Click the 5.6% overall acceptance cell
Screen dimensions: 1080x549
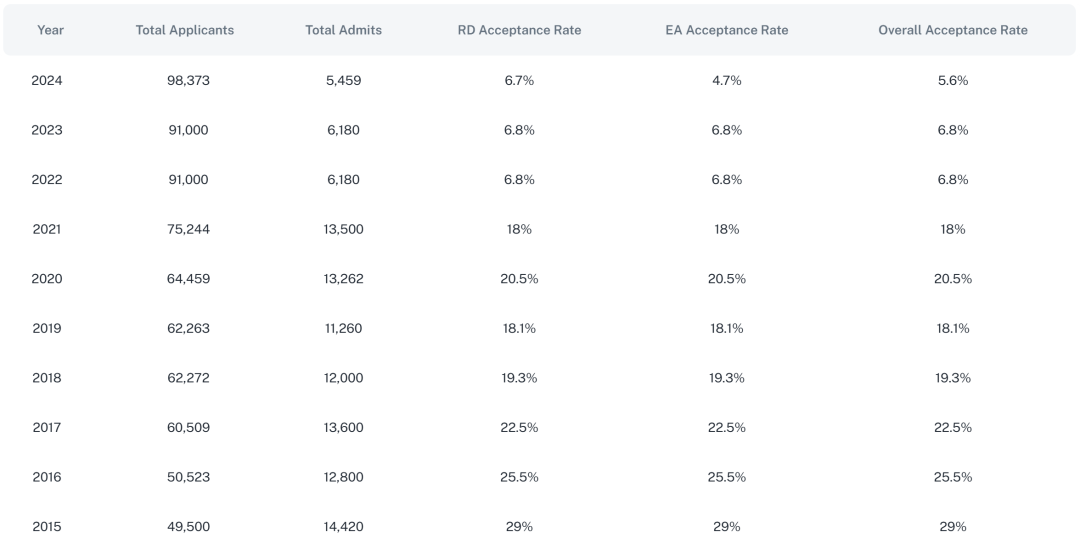[x=952, y=80]
